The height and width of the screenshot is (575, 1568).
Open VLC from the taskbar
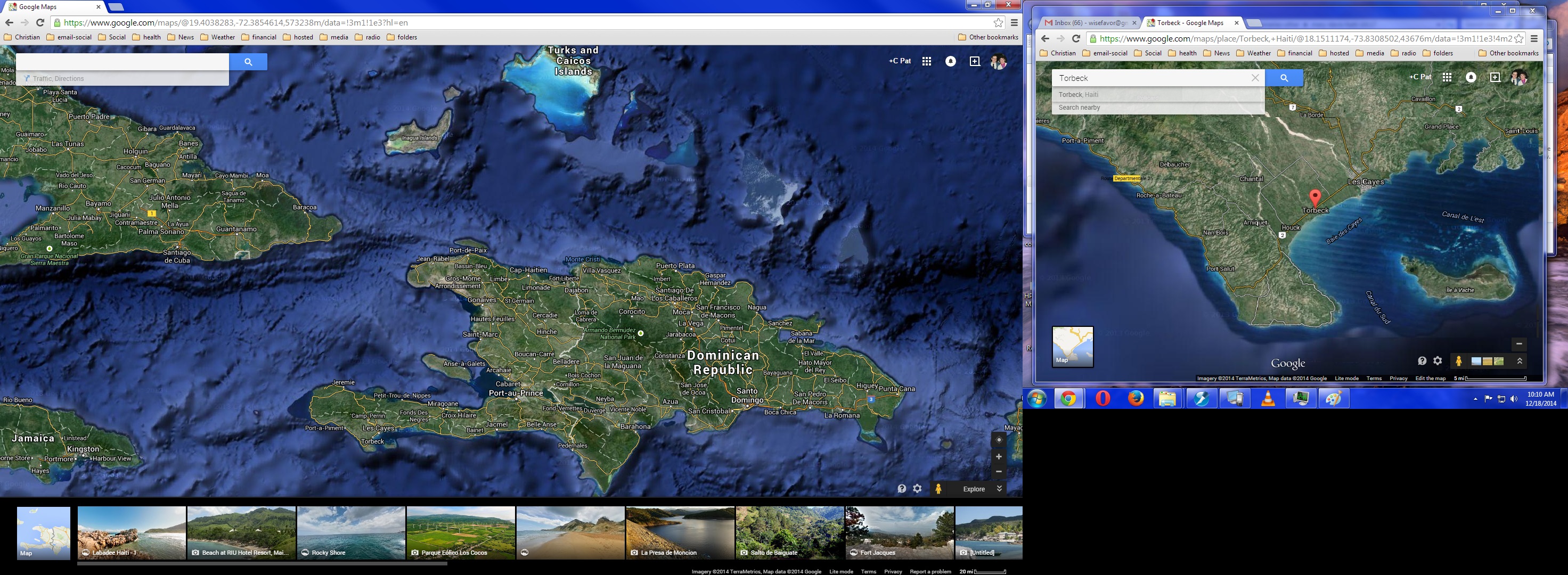pyautogui.click(x=1267, y=399)
